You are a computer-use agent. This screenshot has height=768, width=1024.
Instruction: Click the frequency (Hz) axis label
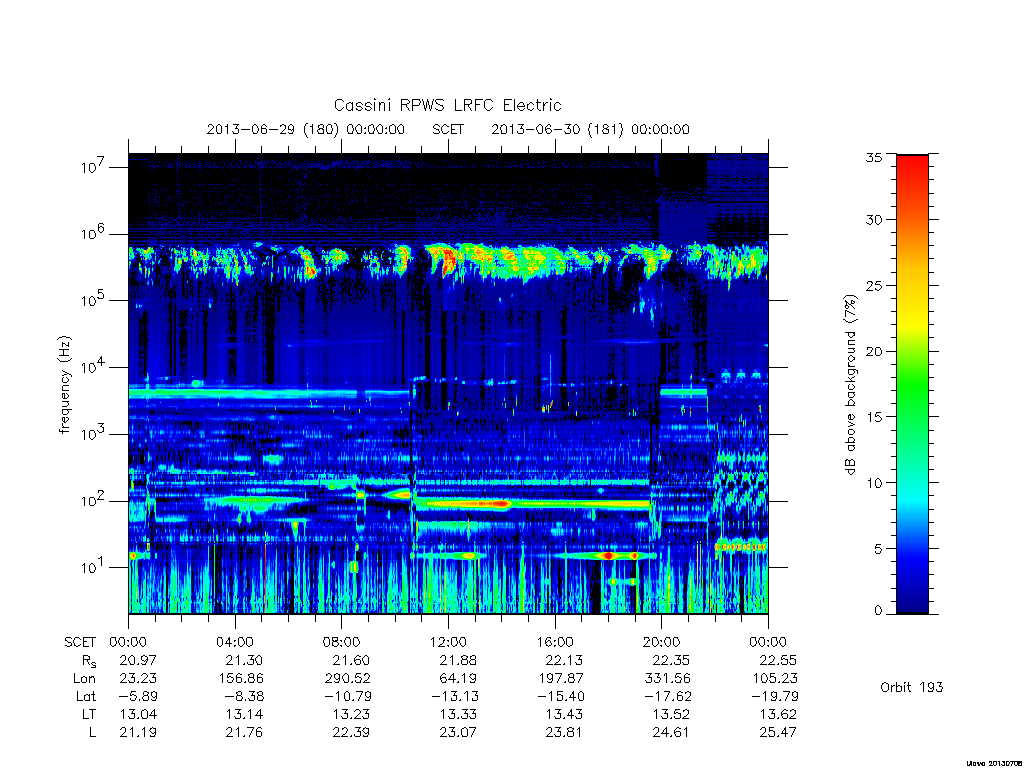[64, 384]
